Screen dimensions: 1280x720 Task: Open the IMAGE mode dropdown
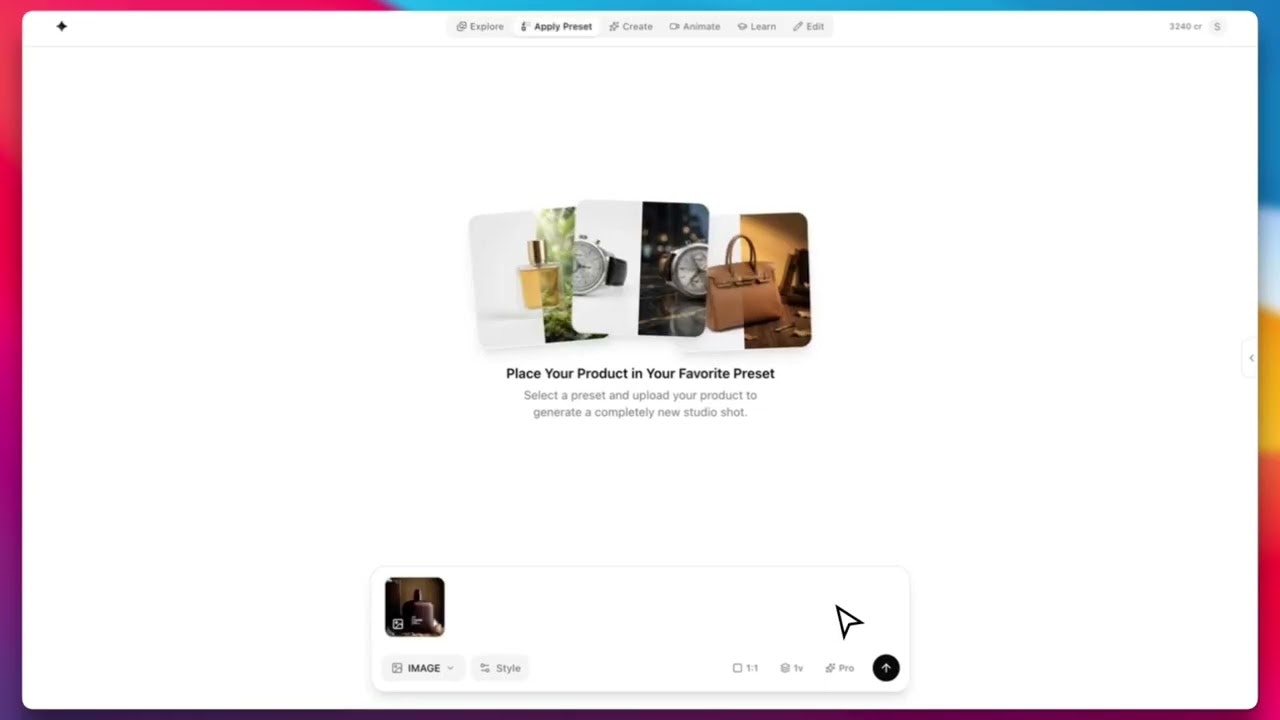coord(423,668)
